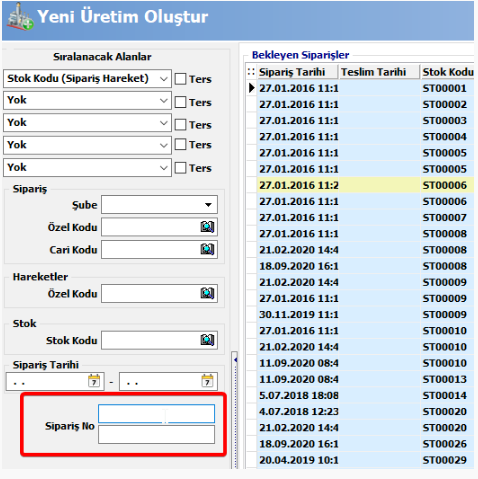Check the last Ters checkbox

coord(180,168)
